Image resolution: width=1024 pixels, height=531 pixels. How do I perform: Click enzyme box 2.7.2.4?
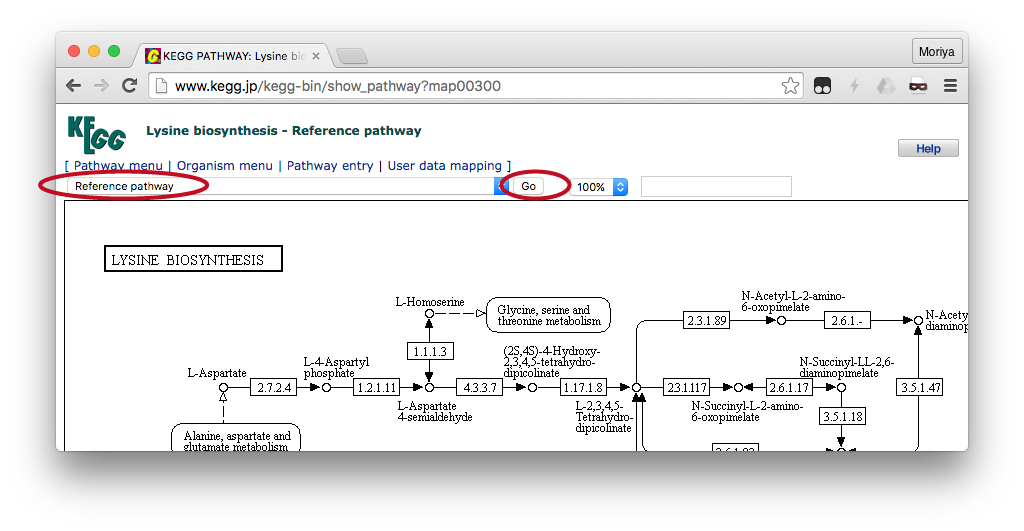[x=274, y=387]
